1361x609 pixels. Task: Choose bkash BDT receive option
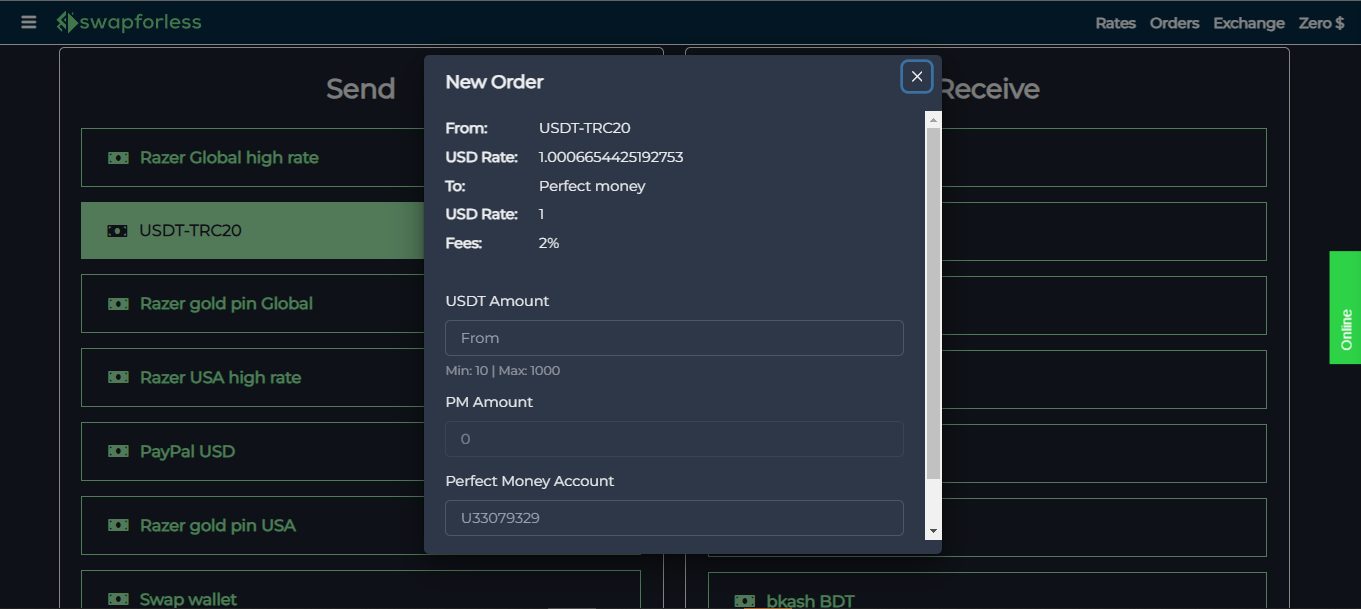point(987,591)
